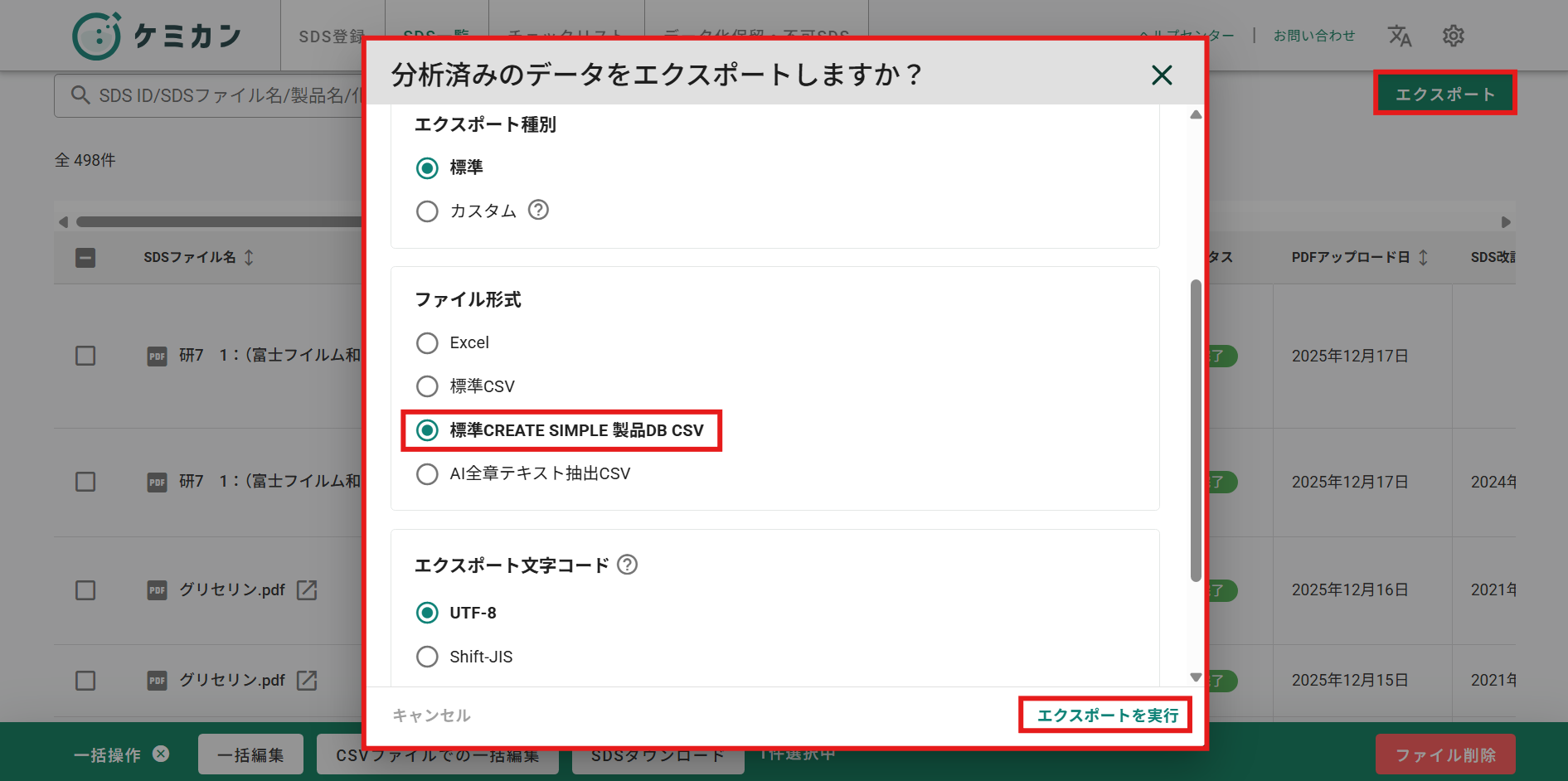The image size is (1568, 781).
Task: Select the カスタム export type radio button
Action: tap(427, 211)
